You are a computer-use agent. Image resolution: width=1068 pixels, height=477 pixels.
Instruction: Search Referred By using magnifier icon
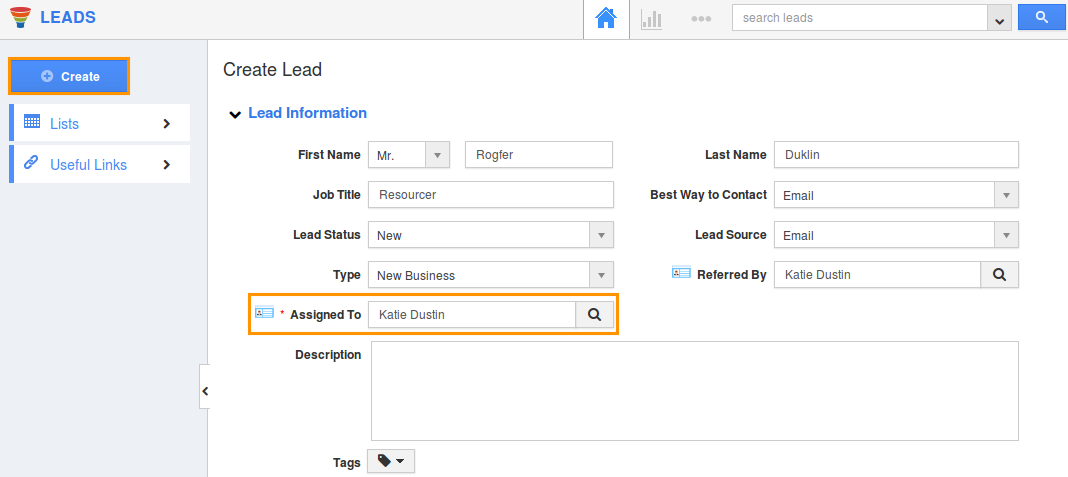[x=999, y=275]
